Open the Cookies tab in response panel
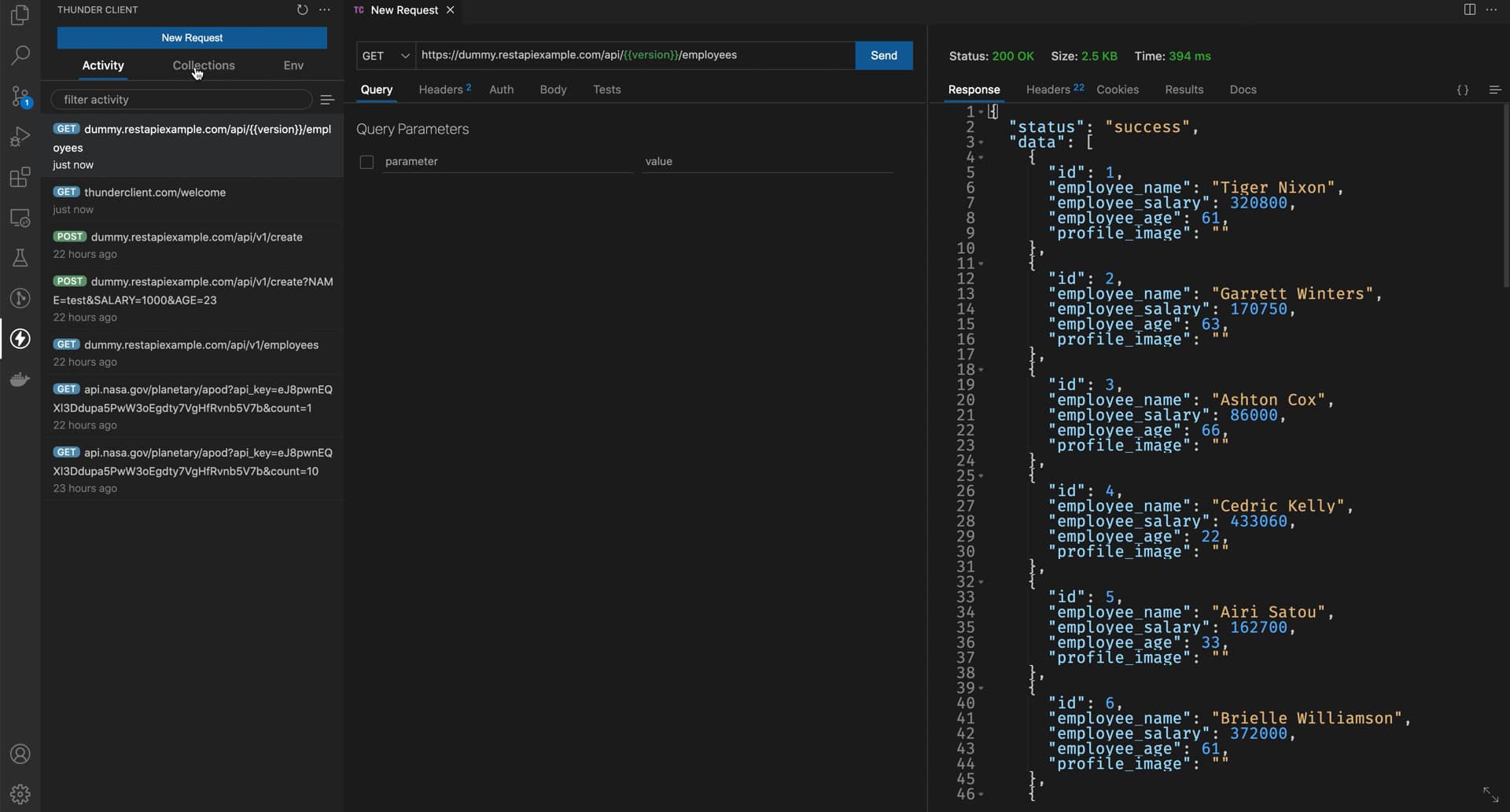This screenshot has height=812, width=1510. click(x=1118, y=90)
